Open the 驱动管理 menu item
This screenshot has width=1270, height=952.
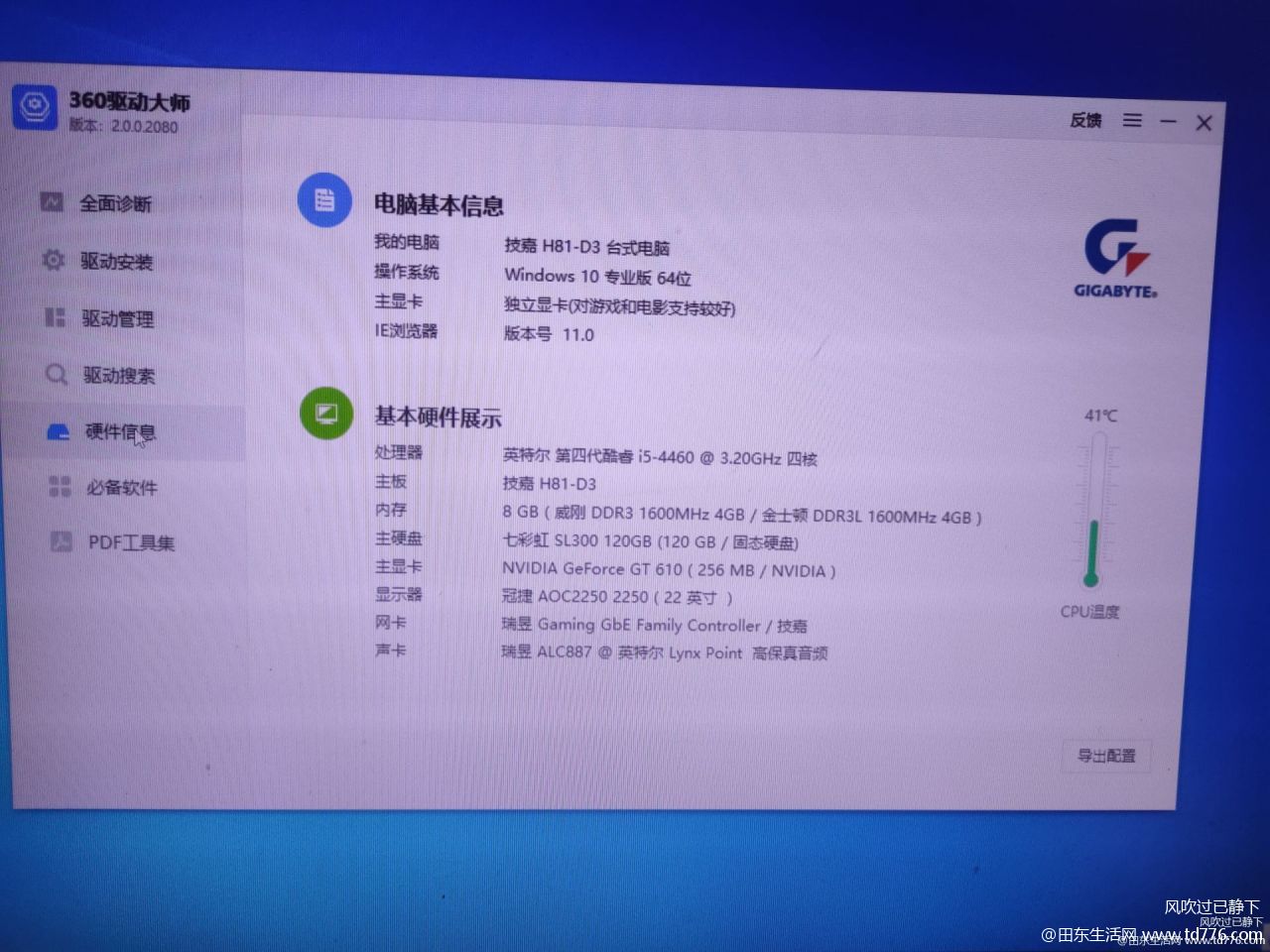coord(118,319)
